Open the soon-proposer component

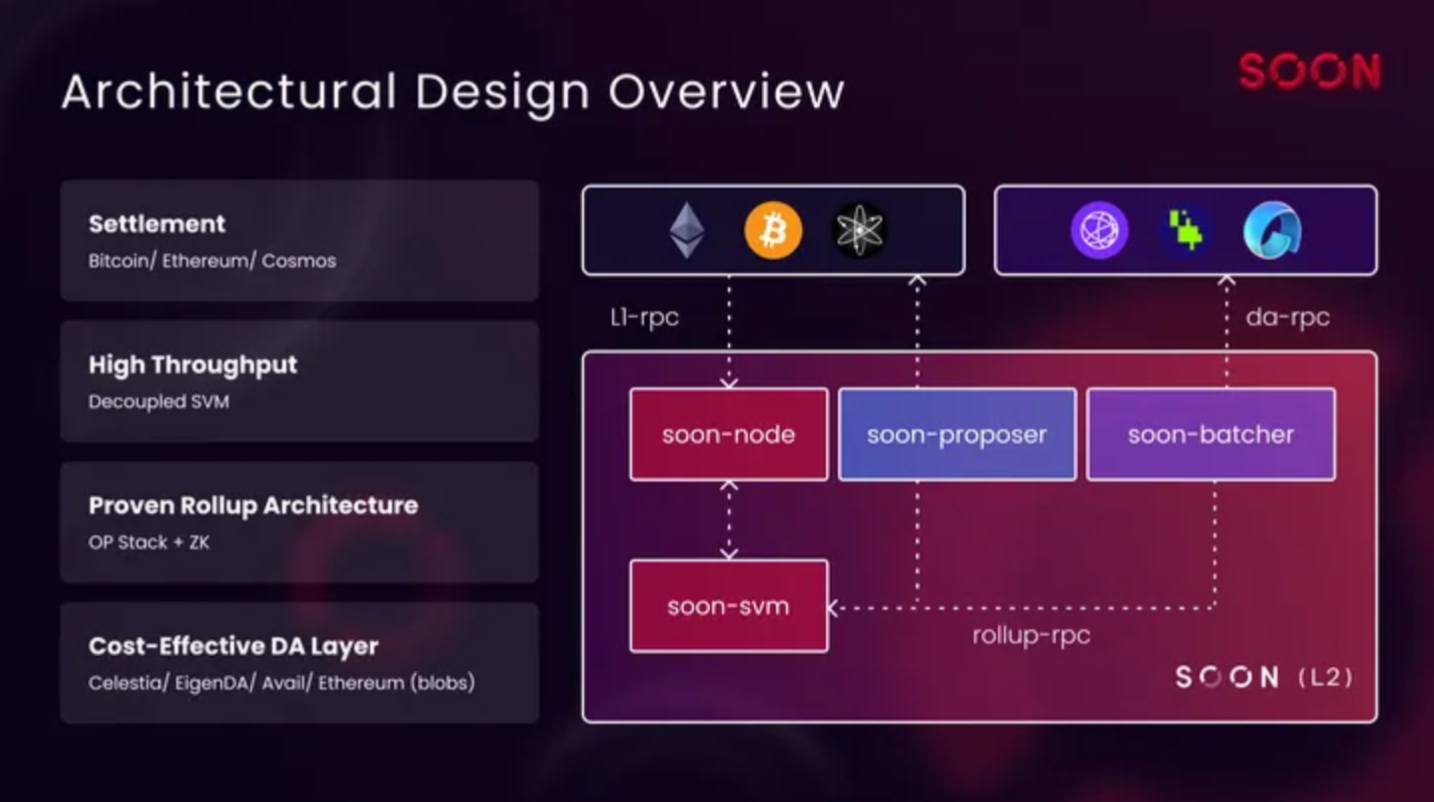(x=957, y=434)
